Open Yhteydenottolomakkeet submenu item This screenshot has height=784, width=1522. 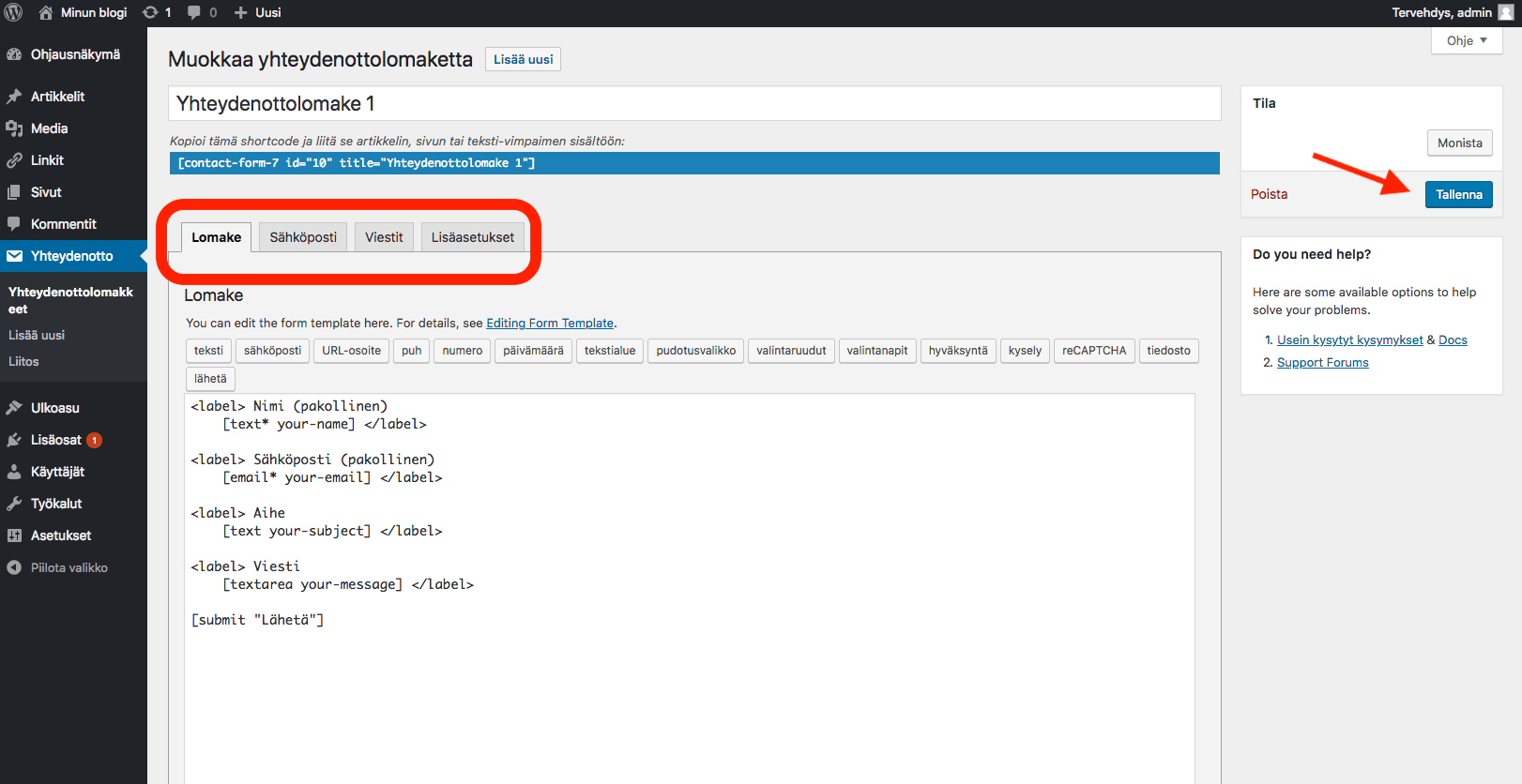pos(71,300)
